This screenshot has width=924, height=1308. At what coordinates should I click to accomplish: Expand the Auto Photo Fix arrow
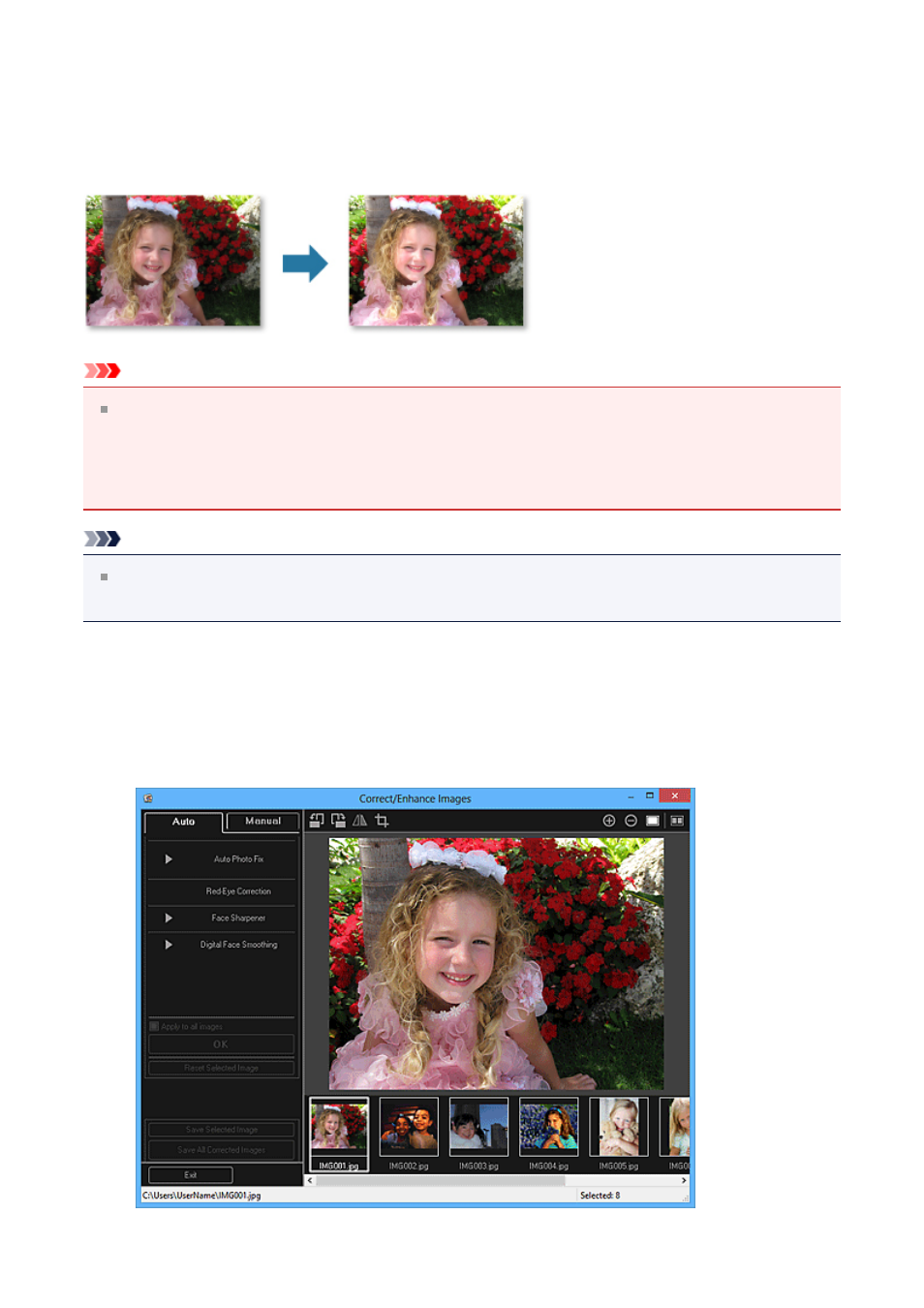tap(169, 859)
